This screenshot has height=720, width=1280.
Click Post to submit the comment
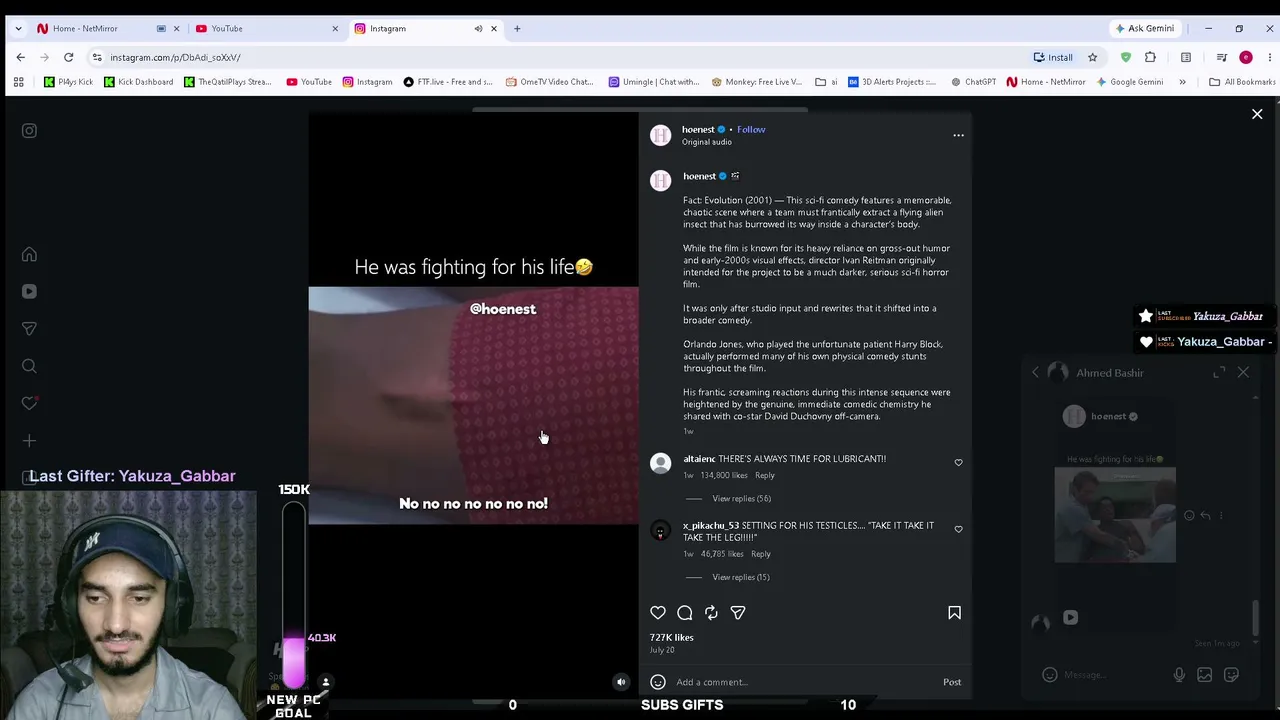coord(952,682)
